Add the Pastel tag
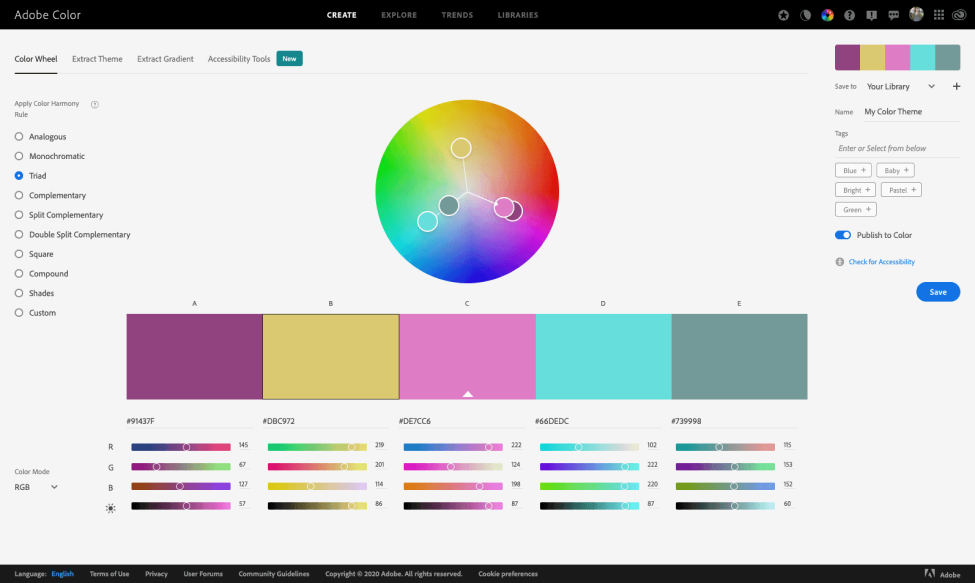 (901, 190)
